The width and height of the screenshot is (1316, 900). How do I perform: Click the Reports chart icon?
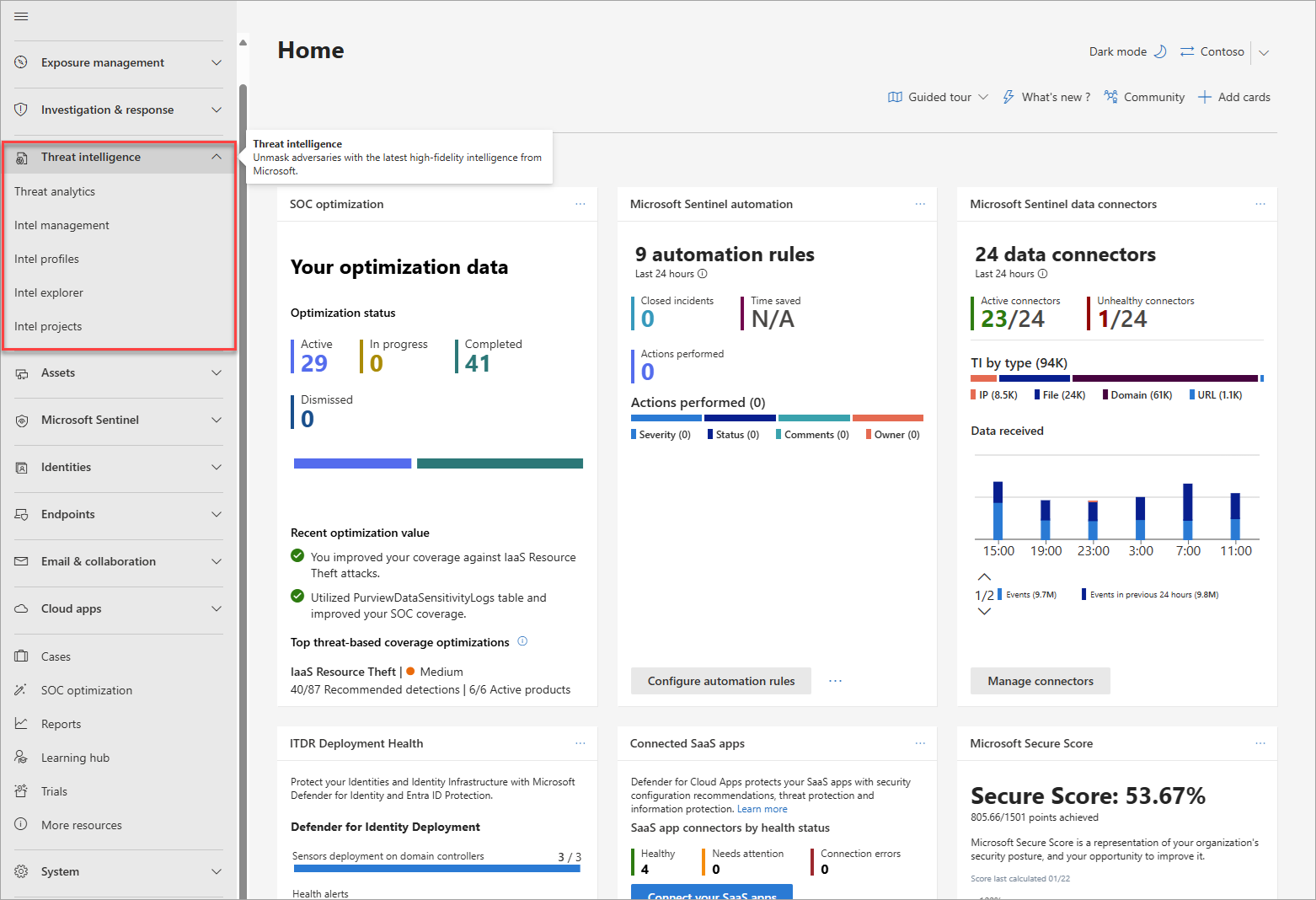click(21, 724)
